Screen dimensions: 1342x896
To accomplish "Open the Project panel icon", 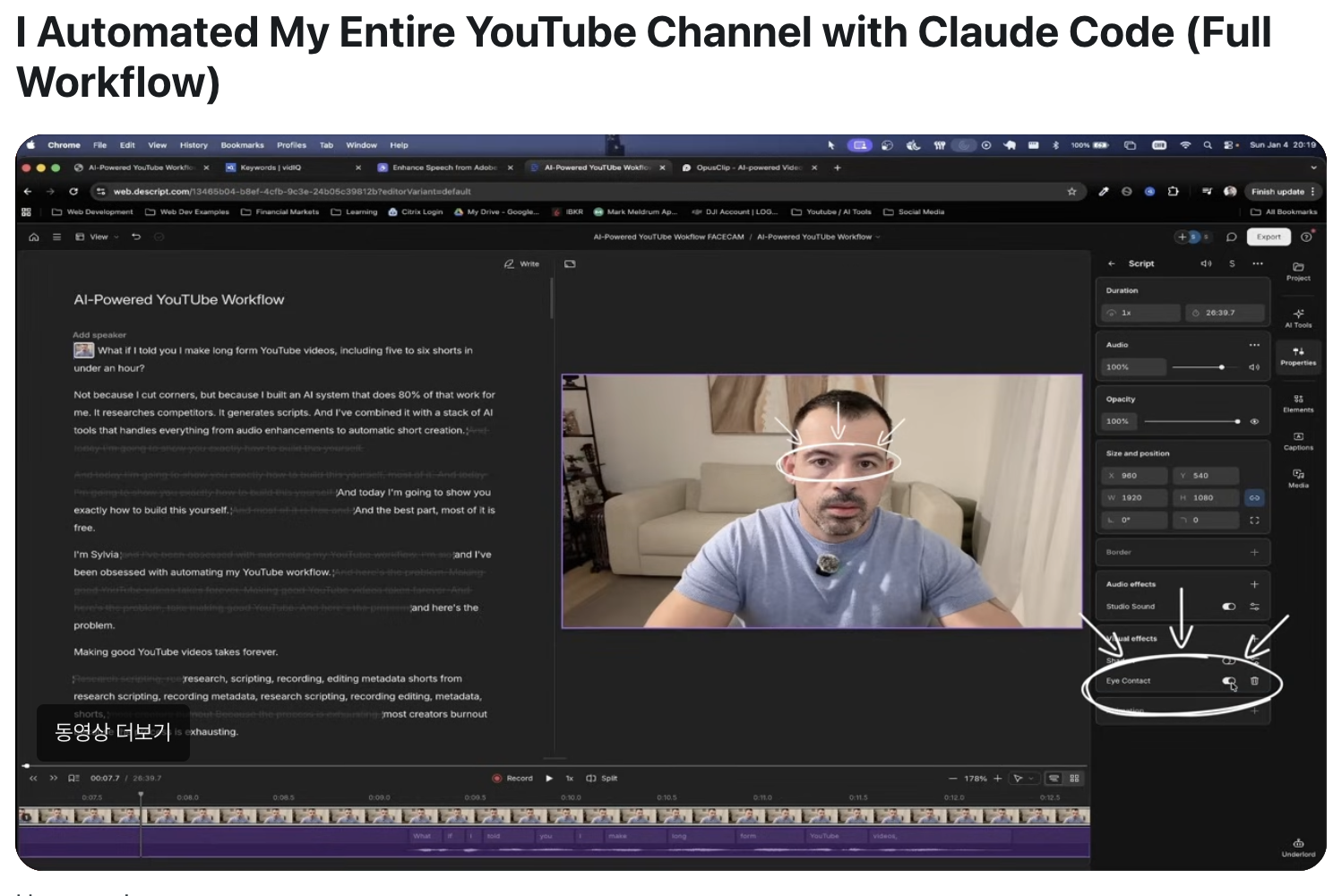I will point(1298,270).
